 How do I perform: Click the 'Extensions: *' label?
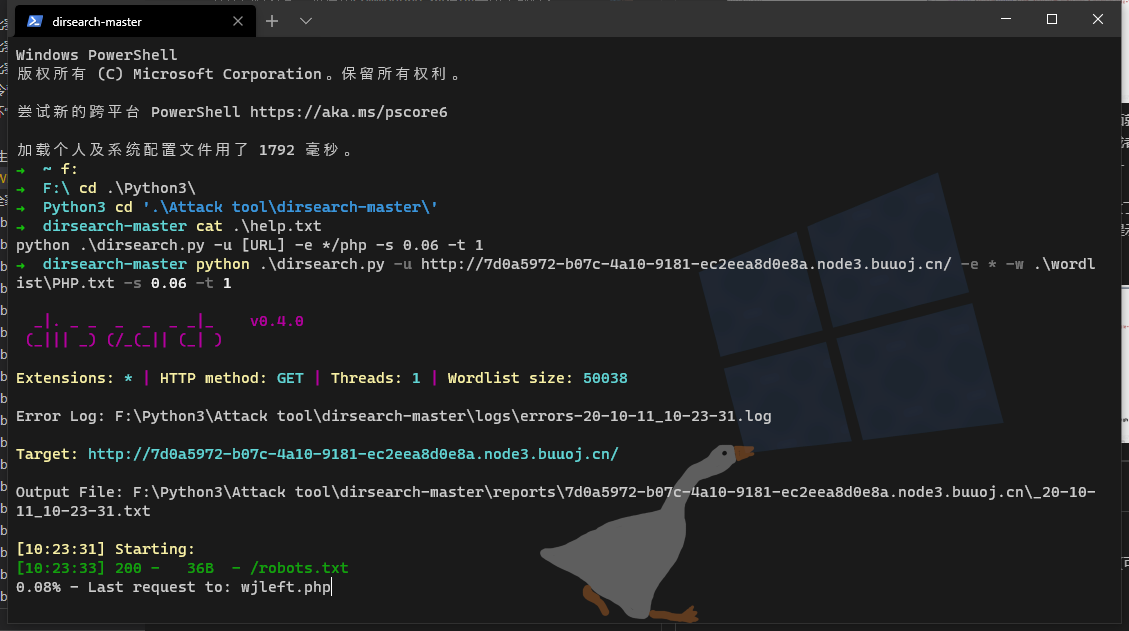tap(74, 377)
